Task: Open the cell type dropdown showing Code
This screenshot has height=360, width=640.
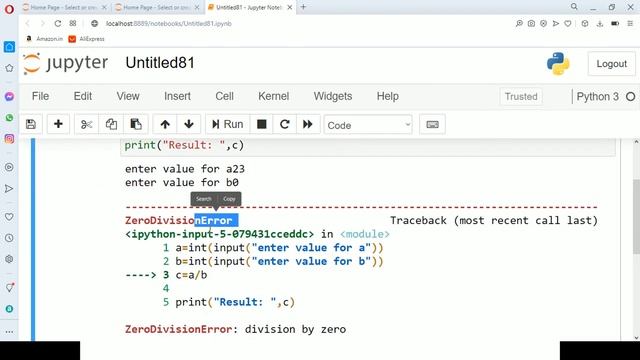Action: pos(368,125)
